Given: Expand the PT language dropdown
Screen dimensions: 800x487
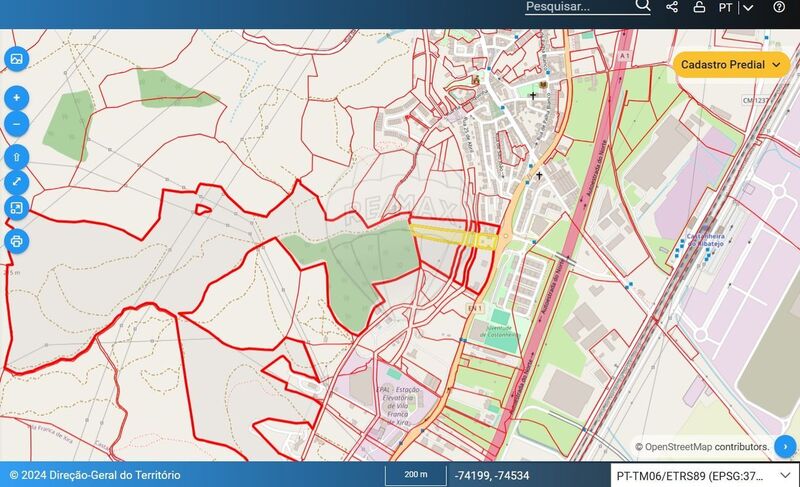Looking at the screenshot, I should click(736, 8).
